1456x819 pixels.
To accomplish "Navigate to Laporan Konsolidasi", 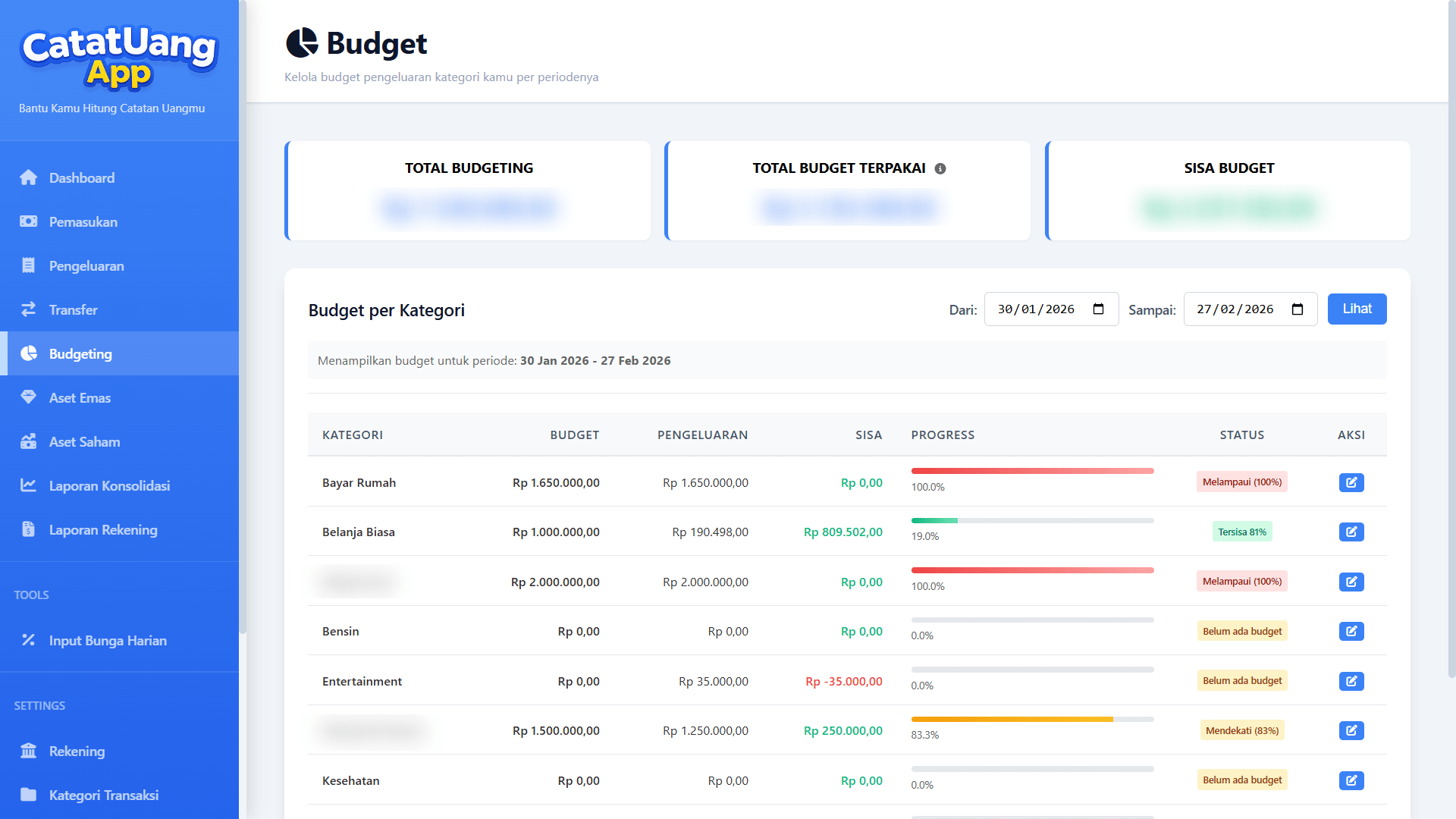I will pyautogui.click(x=109, y=486).
